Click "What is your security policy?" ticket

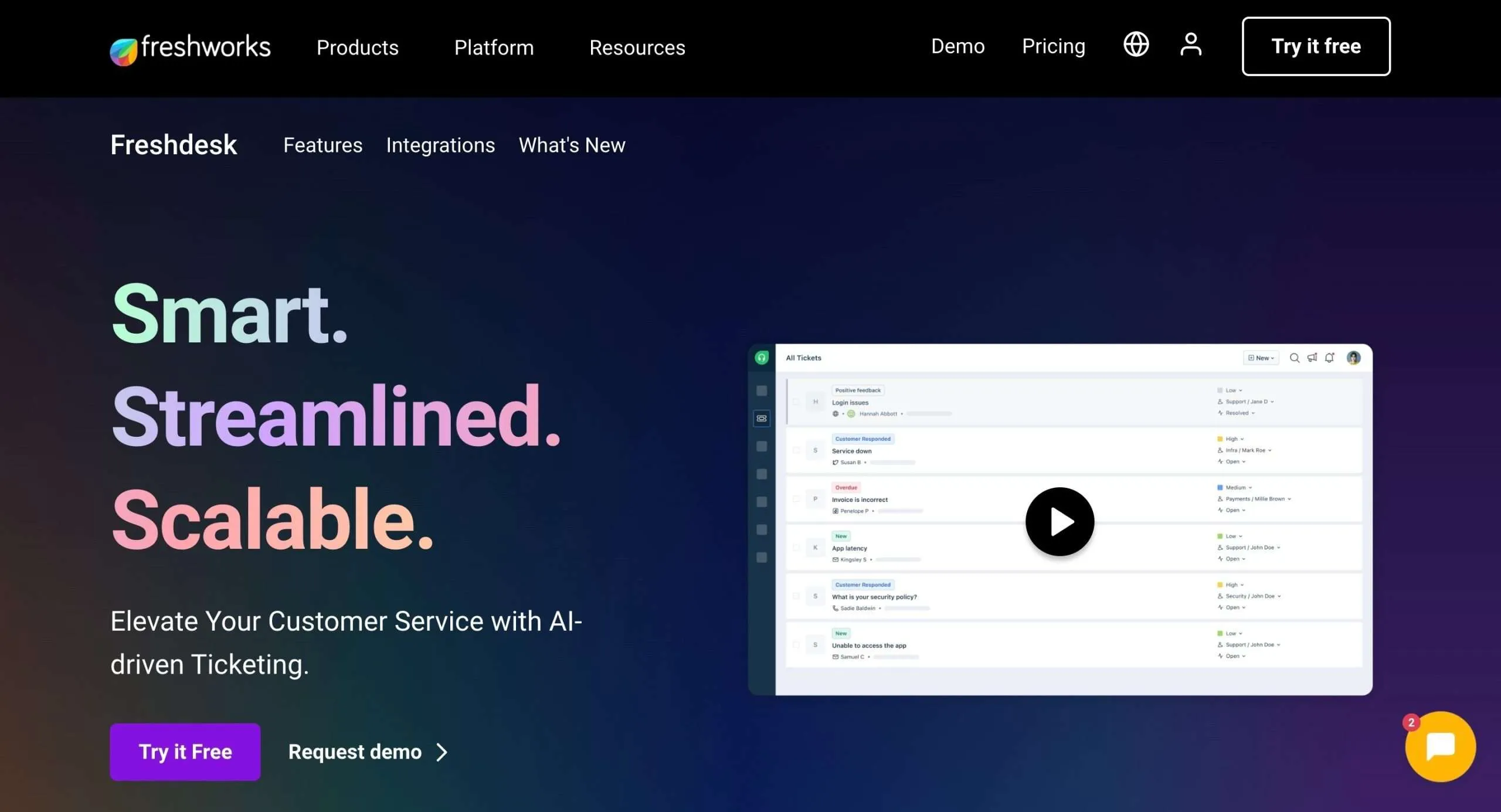click(874, 597)
